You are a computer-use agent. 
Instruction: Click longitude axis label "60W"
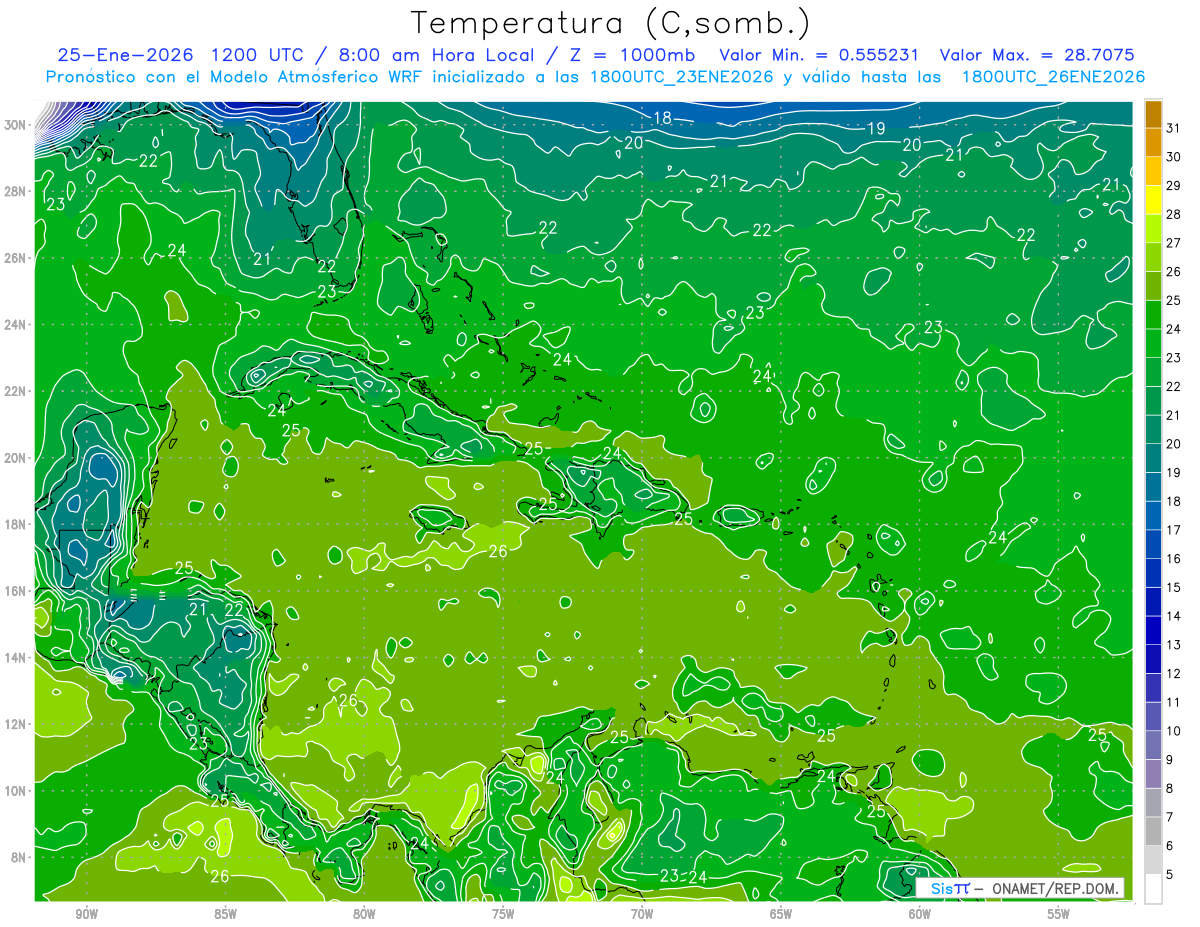pos(920,914)
